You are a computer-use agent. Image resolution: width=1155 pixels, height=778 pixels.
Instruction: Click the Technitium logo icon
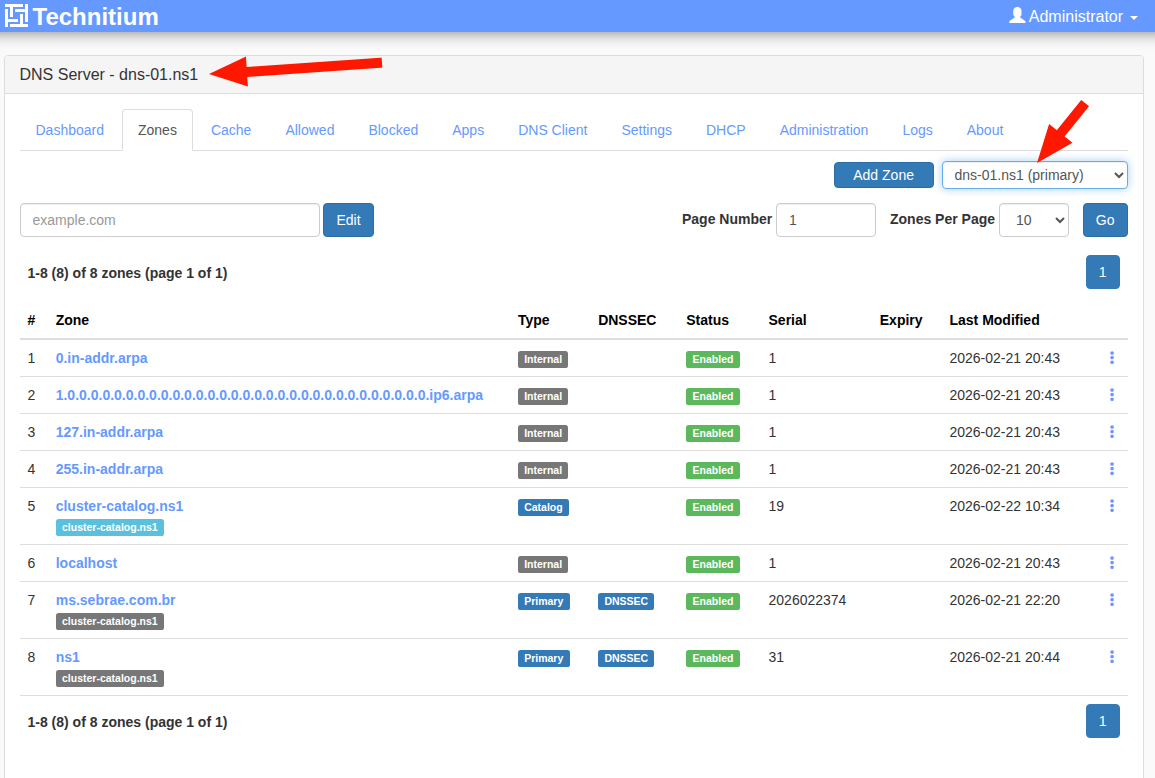(x=16, y=16)
